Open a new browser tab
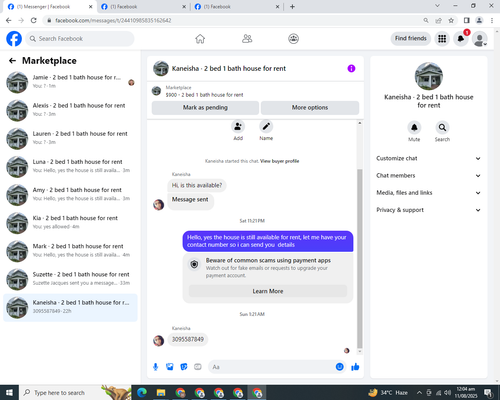500x400 pixels. (292, 7)
